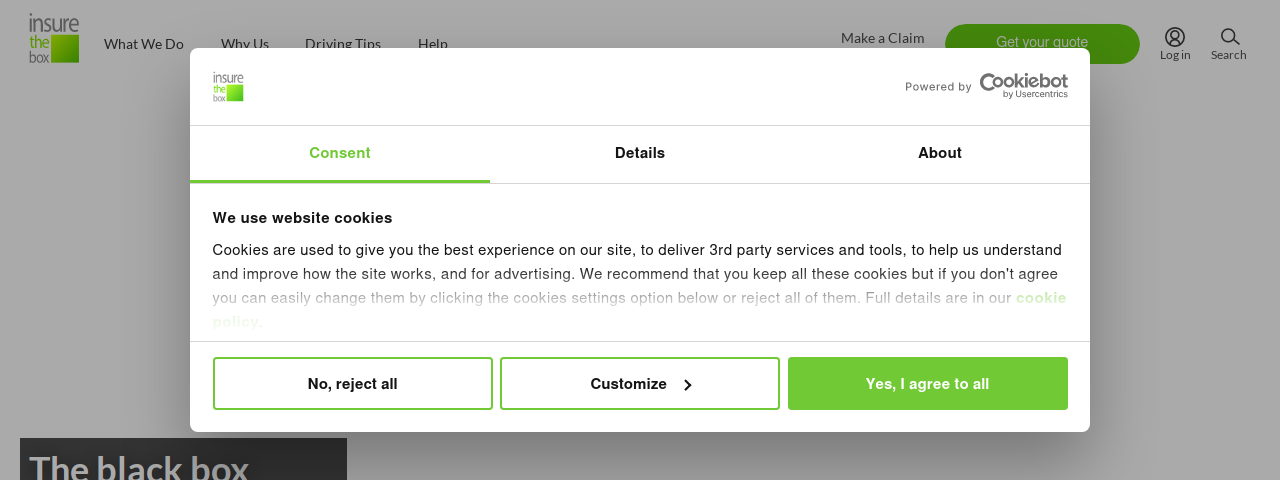Click the black box heading banner
The image size is (1280, 480).
(x=183, y=459)
